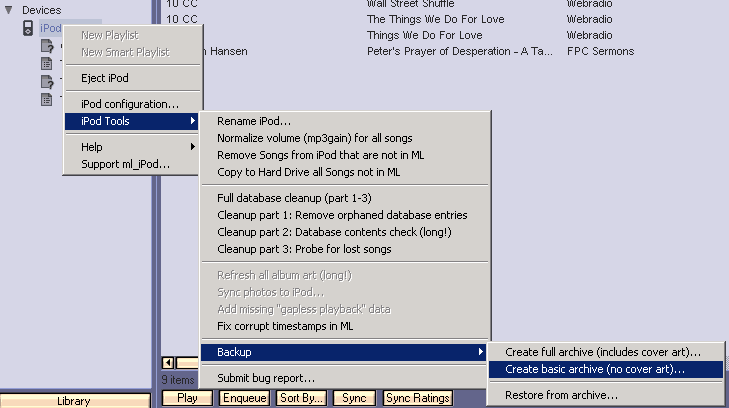This screenshot has width=729, height=408.
Task: Select the iPod entry under Devices
Action: coord(50,28)
